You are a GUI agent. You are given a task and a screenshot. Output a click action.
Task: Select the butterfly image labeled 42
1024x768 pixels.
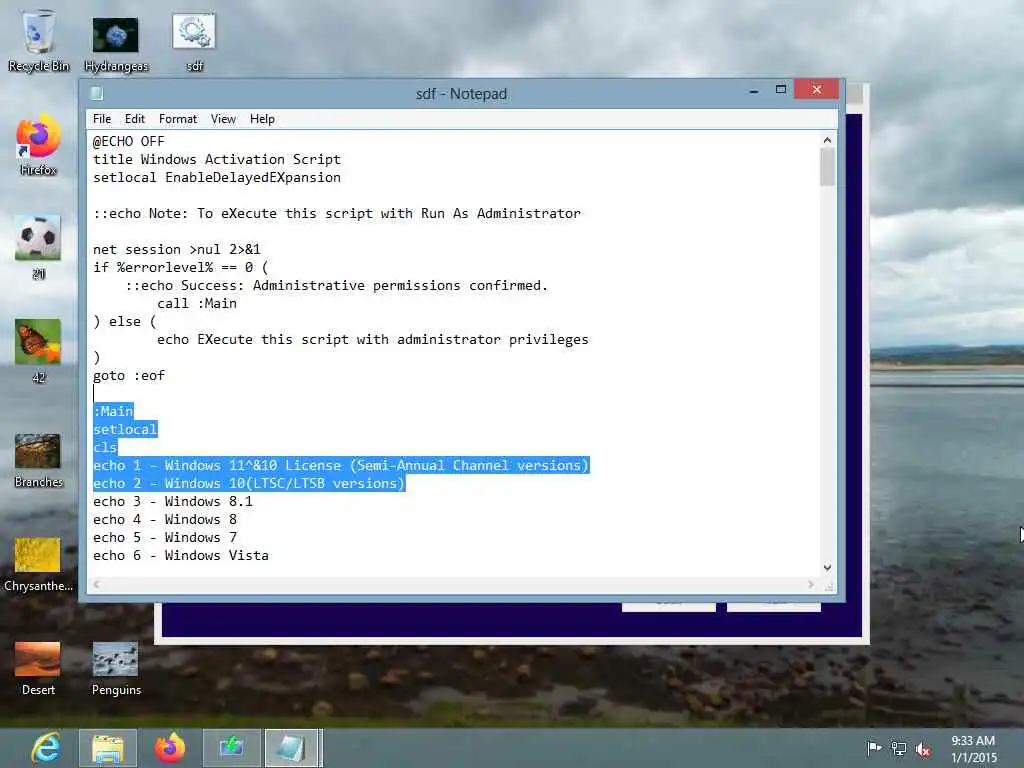pos(39,351)
